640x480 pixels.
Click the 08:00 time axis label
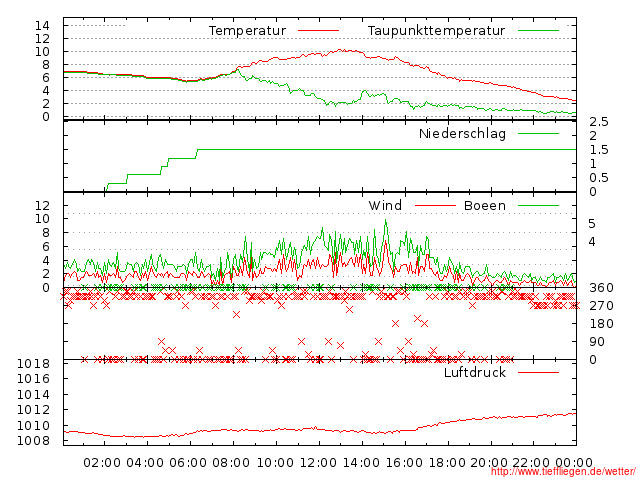pyautogui.click(x=231, y=463)
